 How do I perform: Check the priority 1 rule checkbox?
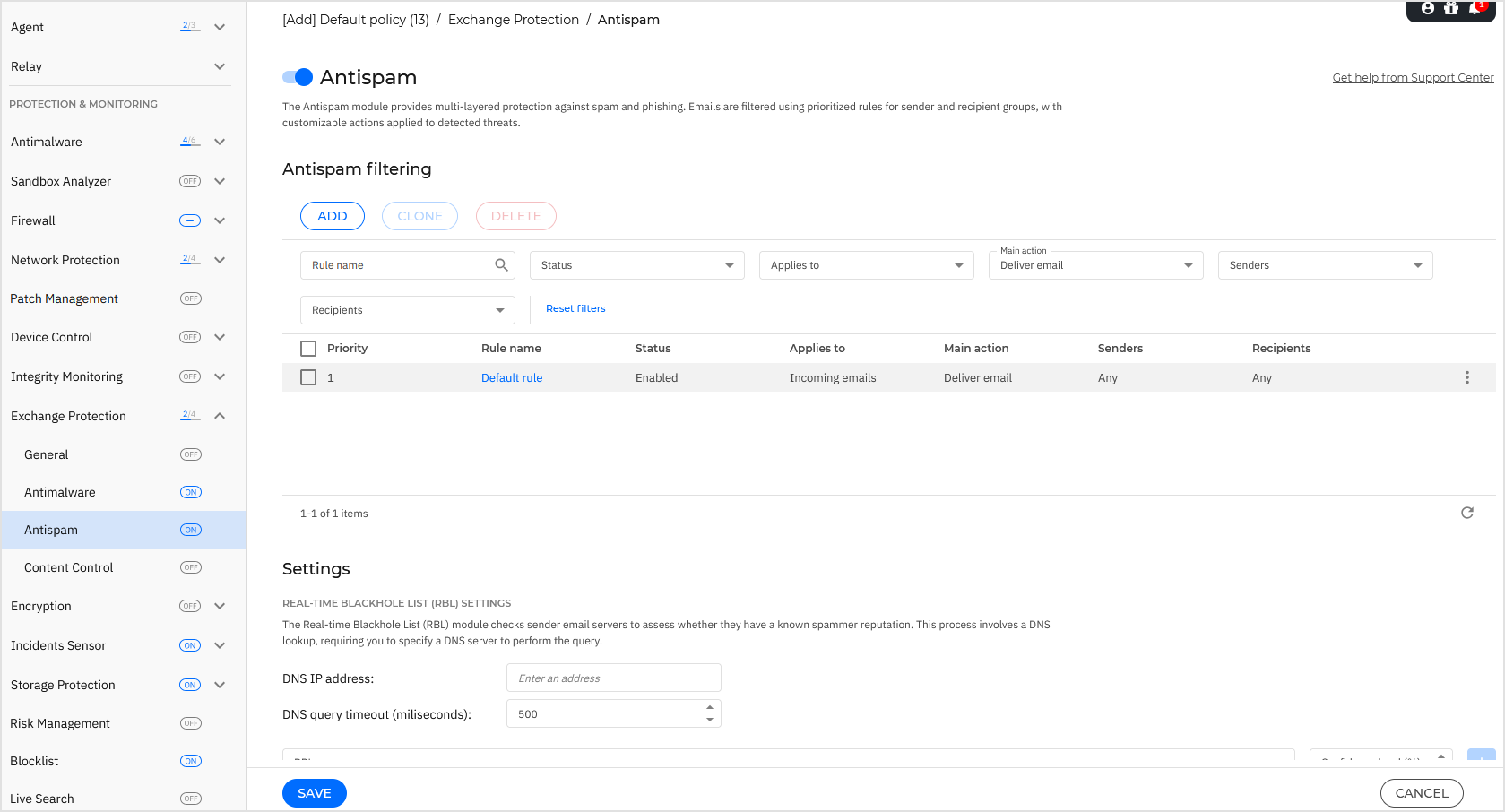[308, 377]
